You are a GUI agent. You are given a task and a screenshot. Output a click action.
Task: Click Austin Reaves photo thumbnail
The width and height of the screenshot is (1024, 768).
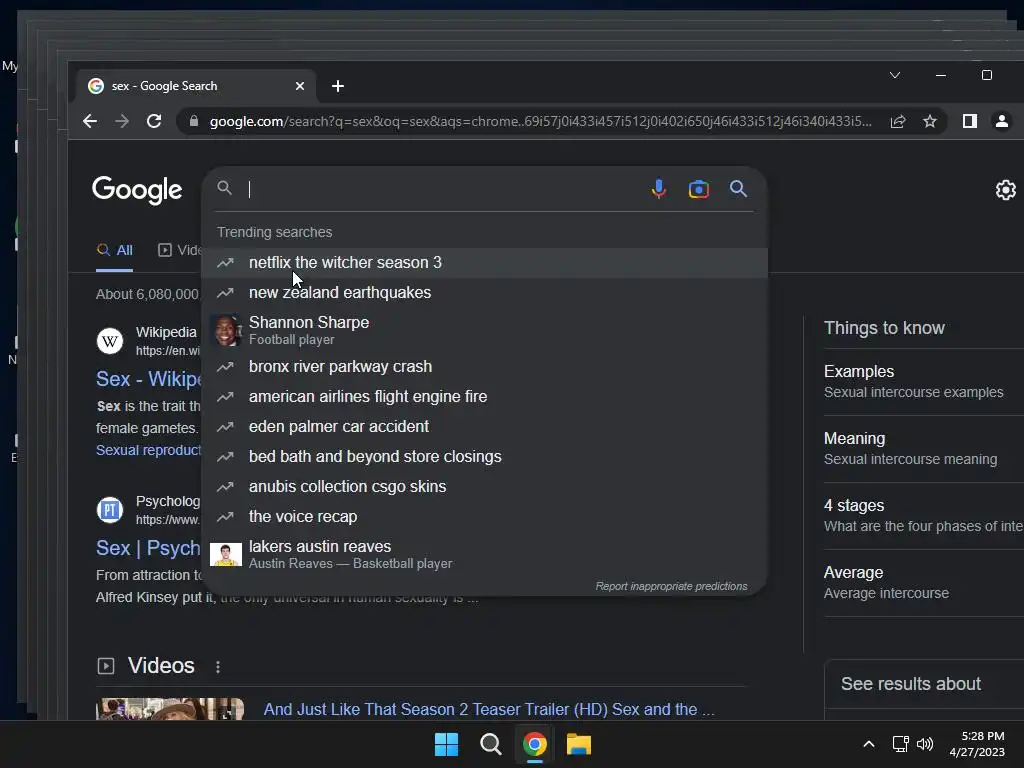(x=226, y=554)
